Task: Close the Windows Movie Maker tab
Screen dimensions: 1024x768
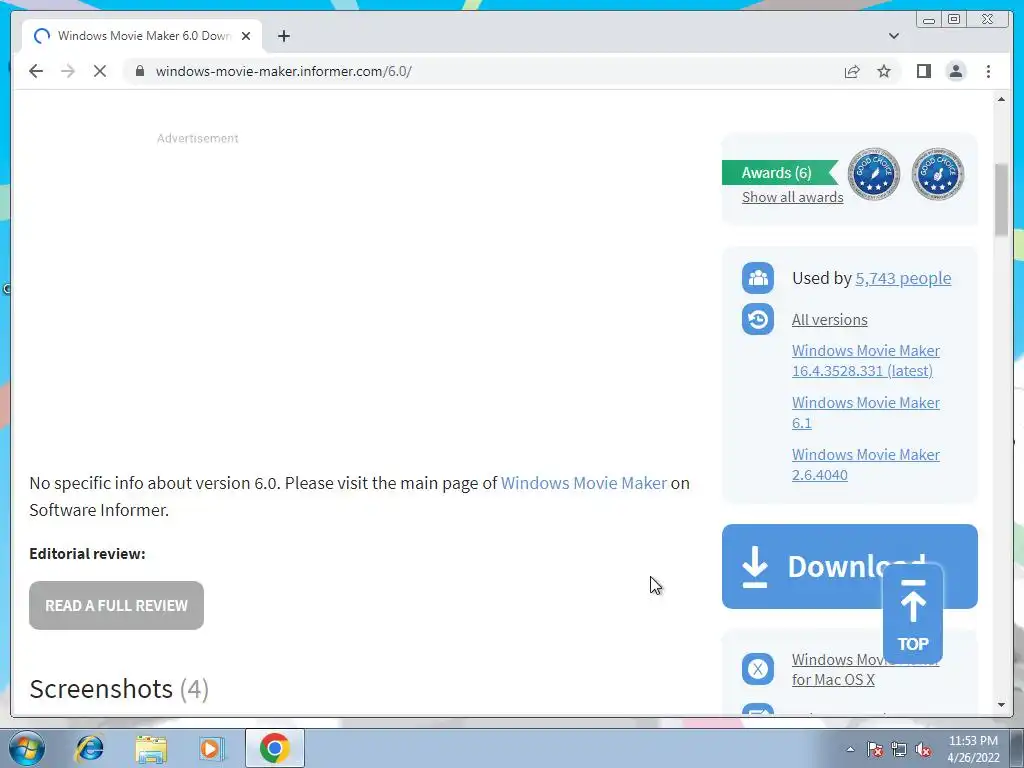Action: pyautogui.click(x=246, y=36)
